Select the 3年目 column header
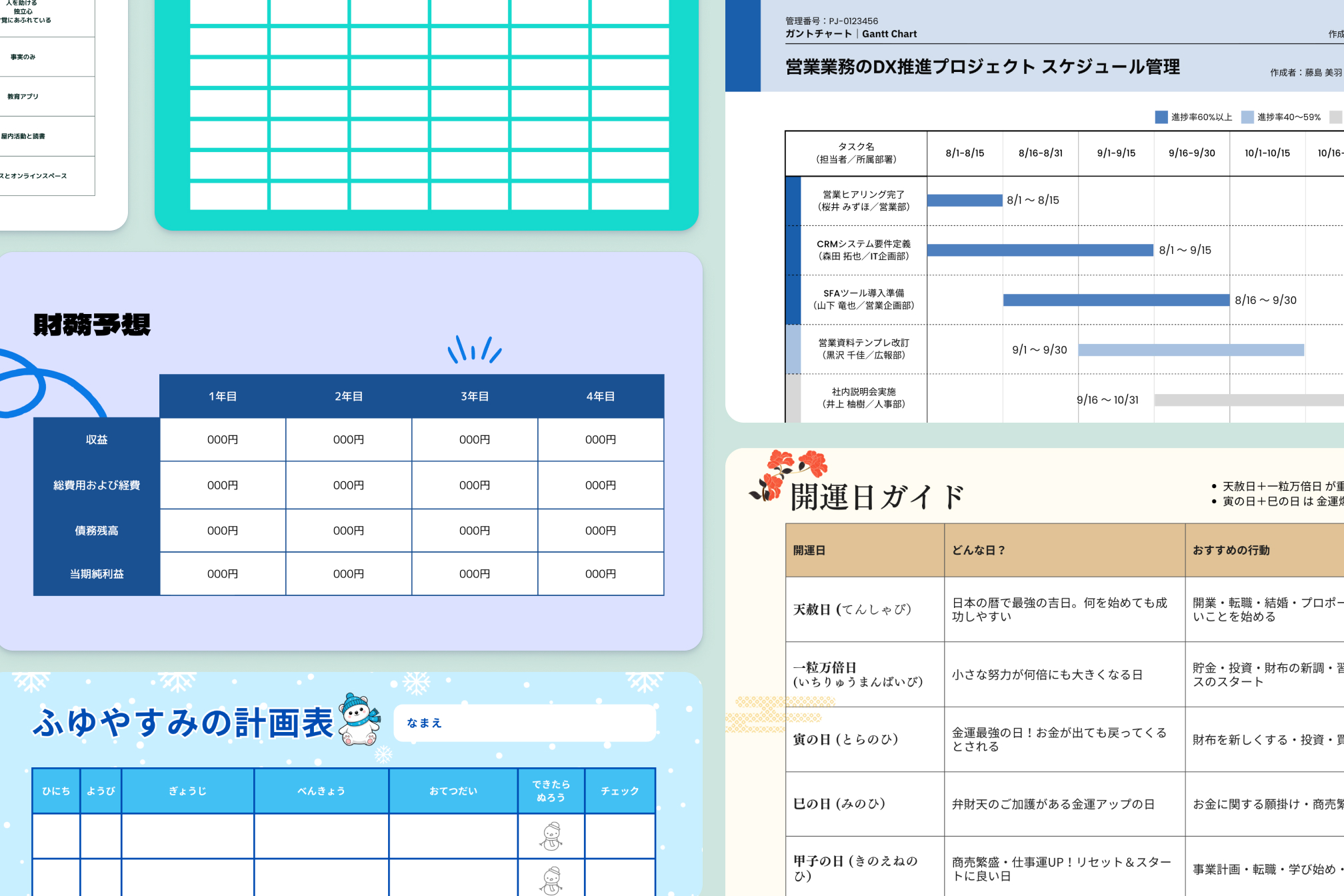Image resolution: width=1344 pixels, height=896 pixels. pos(475,397)
